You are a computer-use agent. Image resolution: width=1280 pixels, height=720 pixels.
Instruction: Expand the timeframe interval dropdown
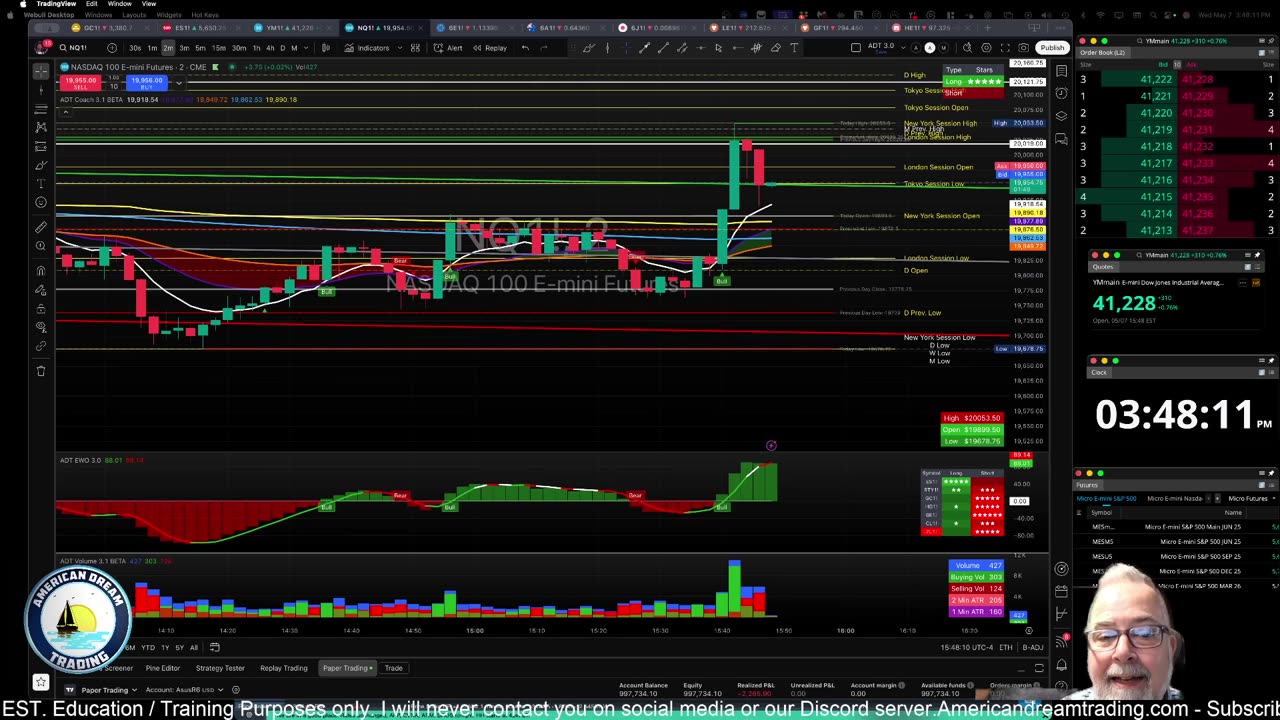305,48
